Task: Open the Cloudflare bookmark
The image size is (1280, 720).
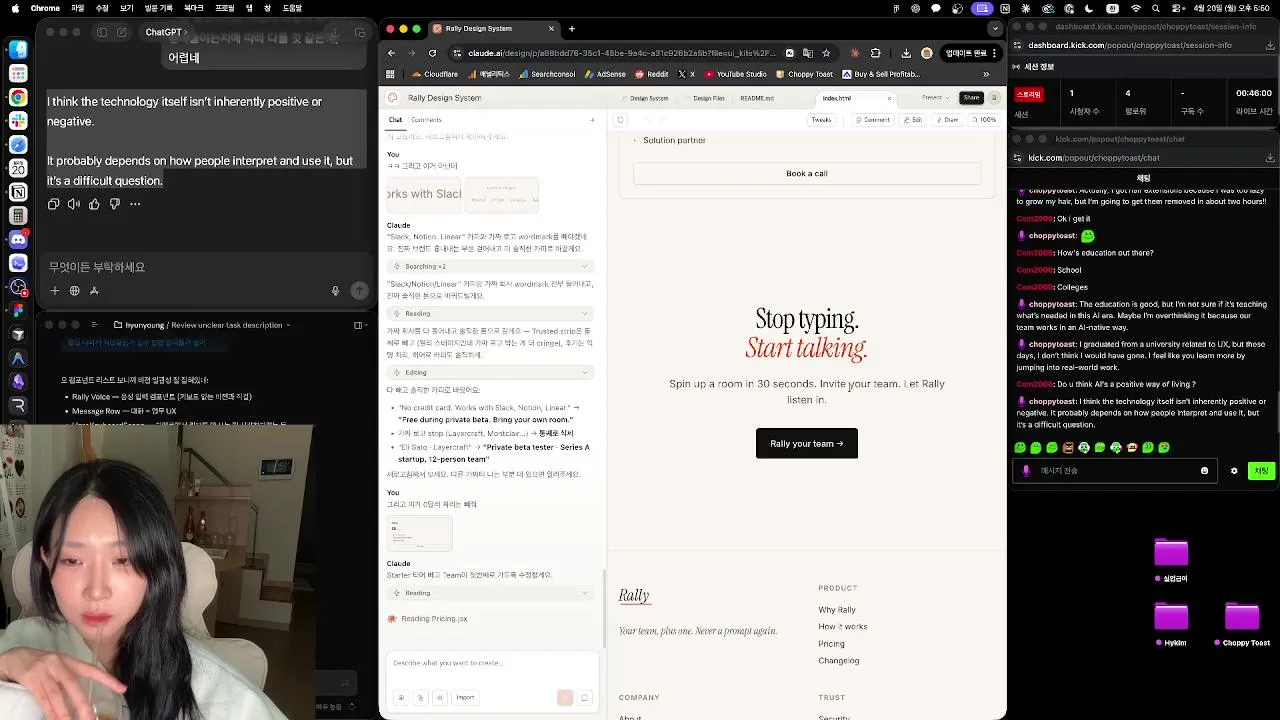Action: (x=435, y=74)
